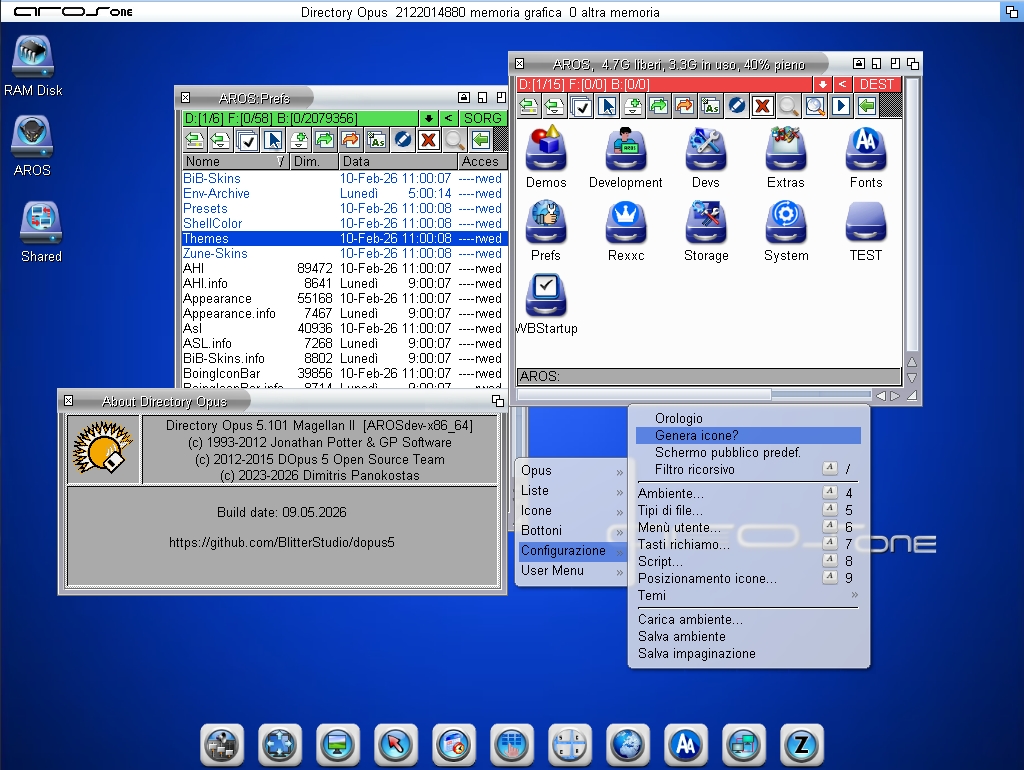Select the Fonts drawer icon
This screenshot has height=770, width=1024.
866,157
